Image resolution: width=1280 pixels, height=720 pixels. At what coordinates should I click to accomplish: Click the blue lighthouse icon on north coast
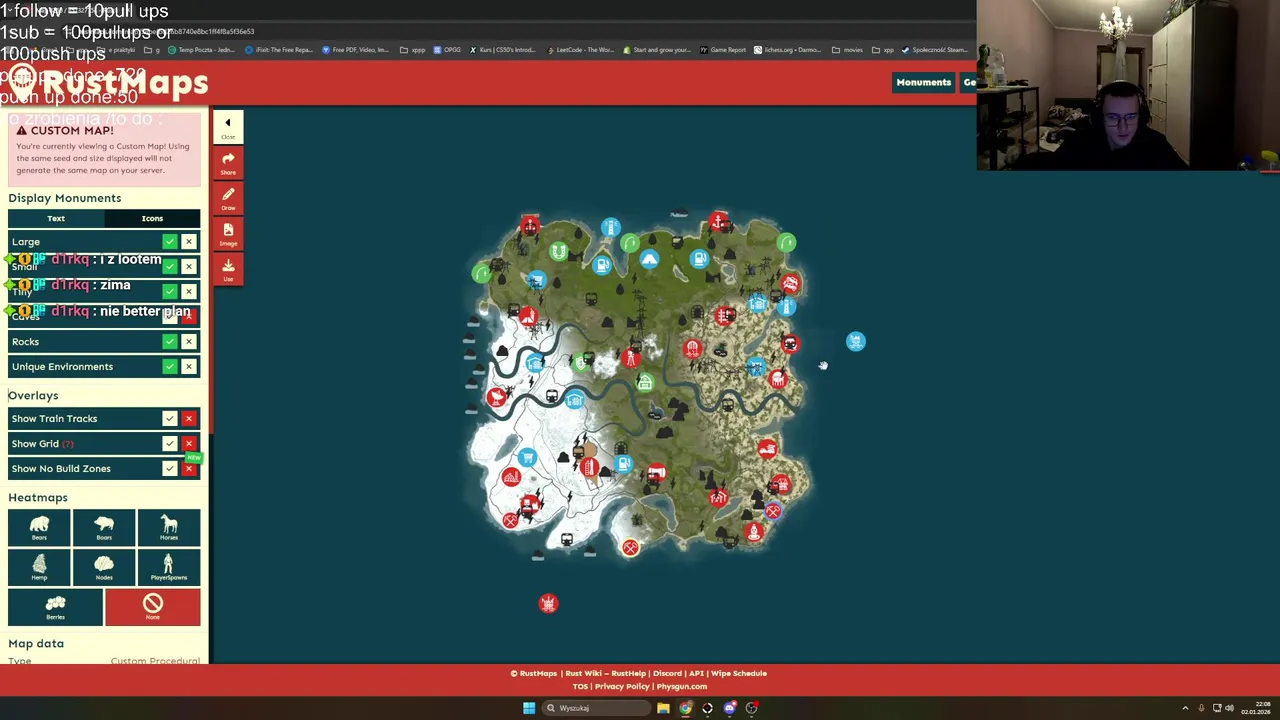(611, 229)
